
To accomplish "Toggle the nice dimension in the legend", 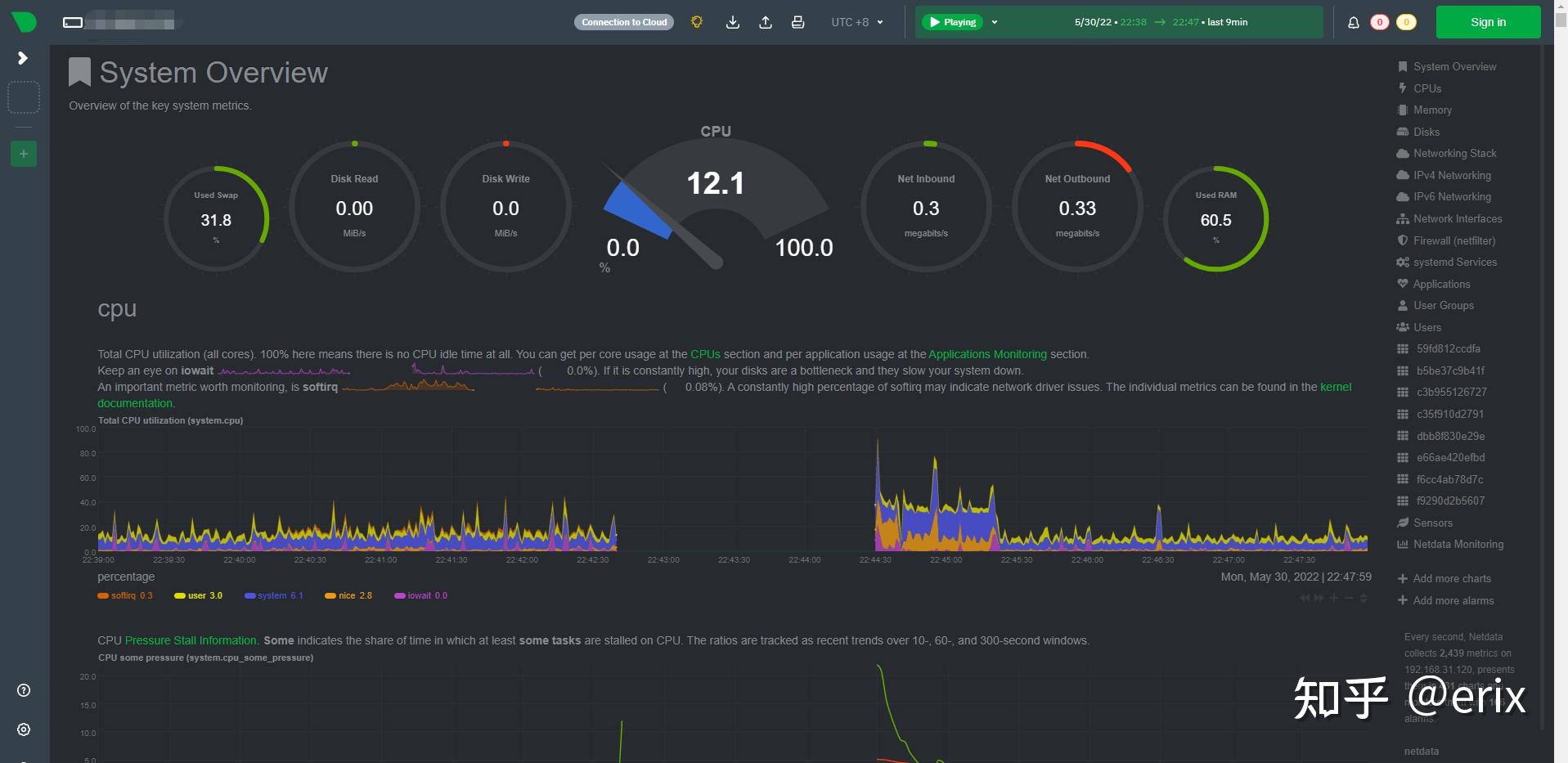I will 348,595.
